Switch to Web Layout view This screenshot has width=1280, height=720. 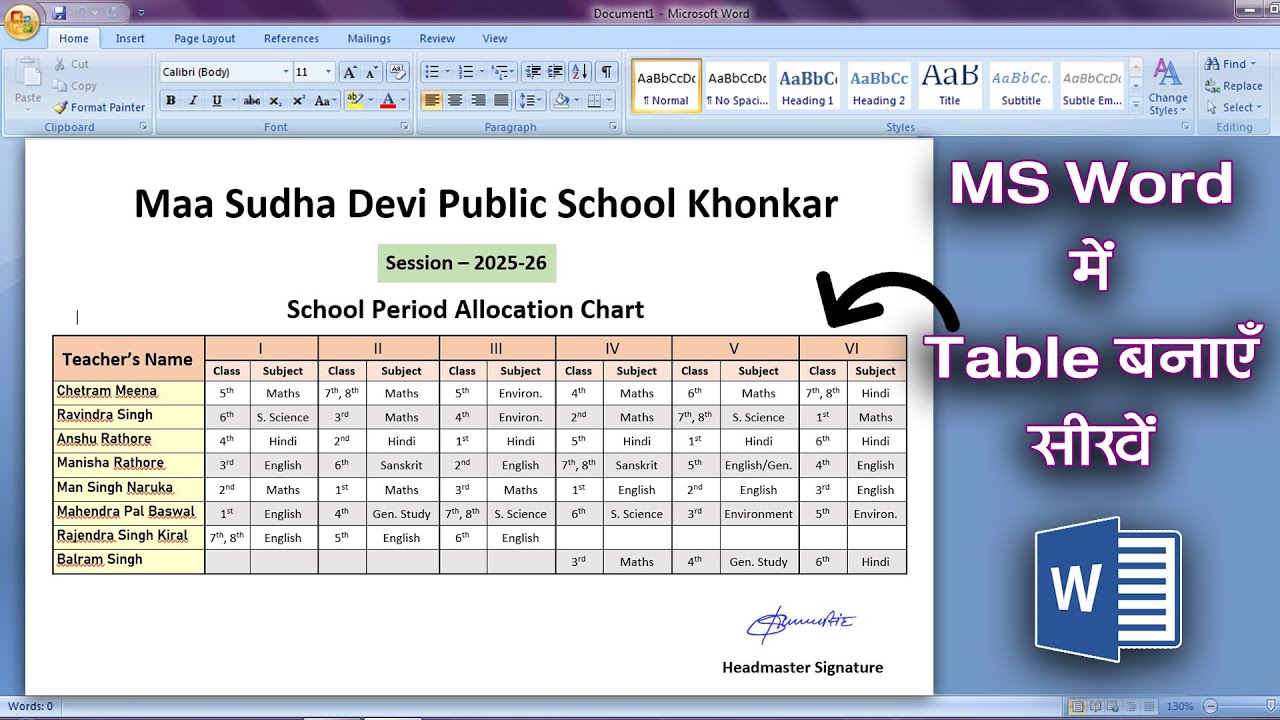1112,706
